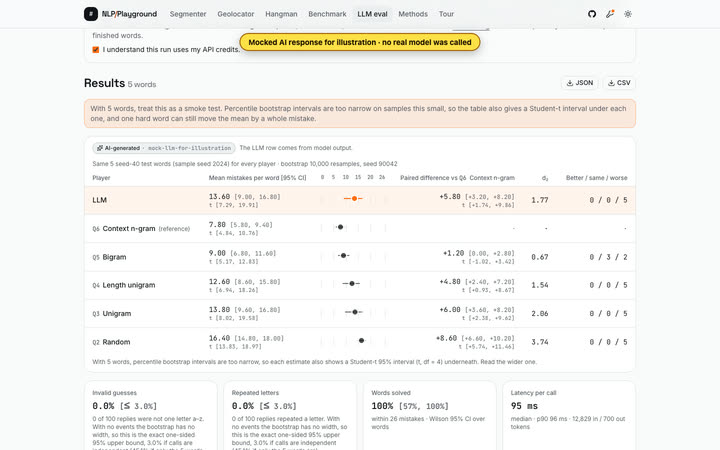Uncheck the API credits acknowledgment checkbox

click(x=96, y=50)
